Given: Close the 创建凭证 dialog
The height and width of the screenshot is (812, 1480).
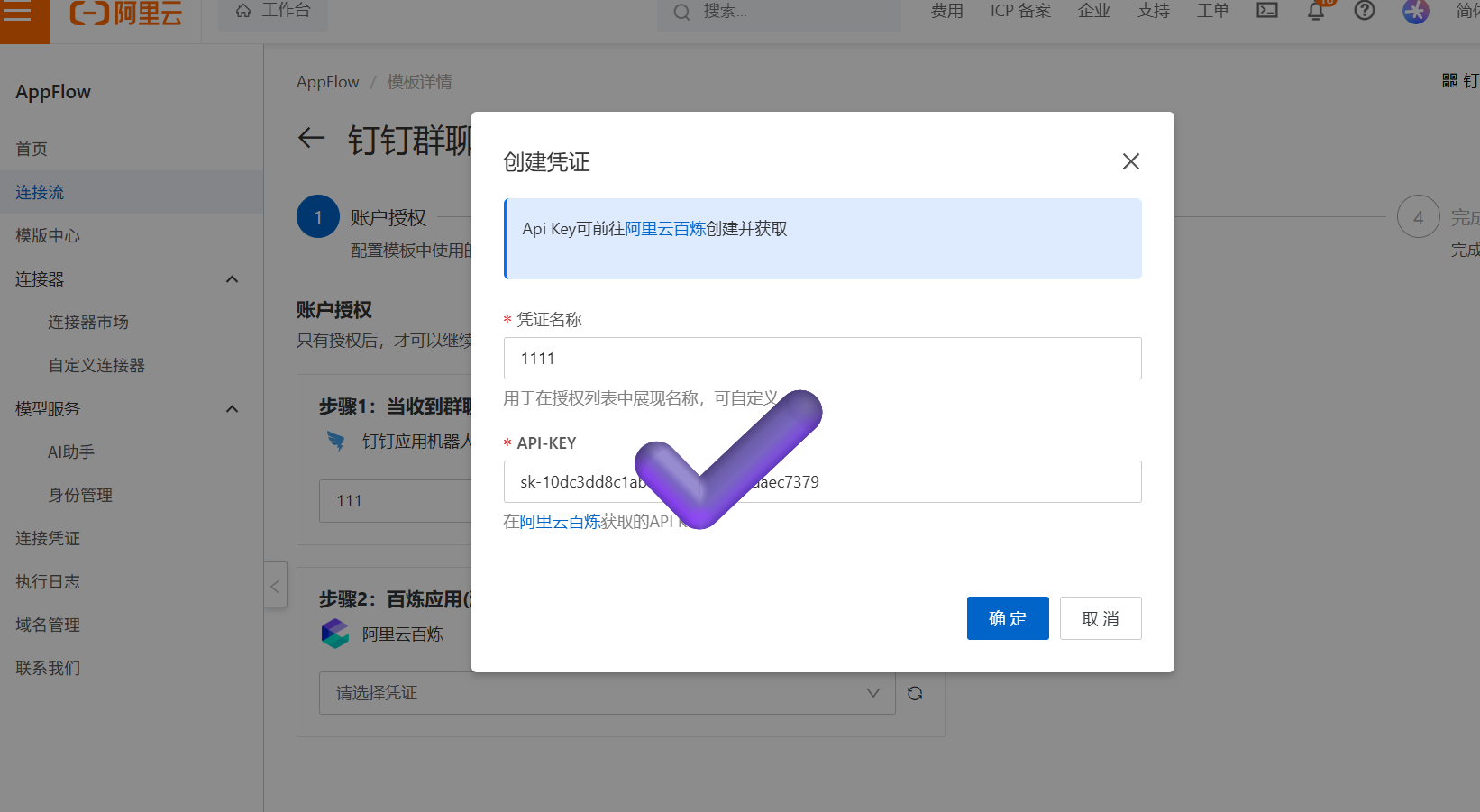Looking at the screenshot, I should pyautogui.click(x=1130, y=161).
